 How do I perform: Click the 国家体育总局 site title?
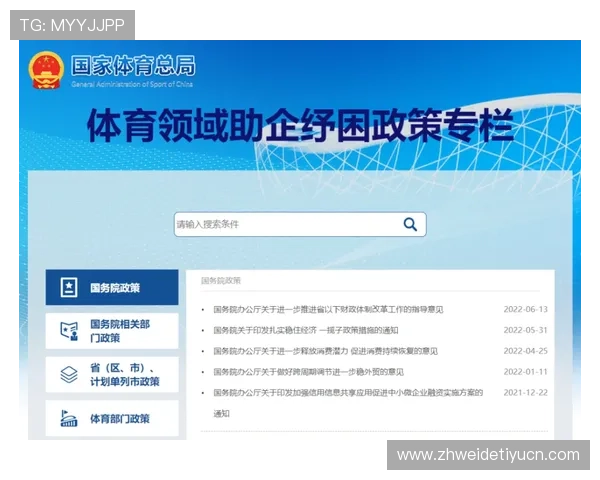click(133, 66)
